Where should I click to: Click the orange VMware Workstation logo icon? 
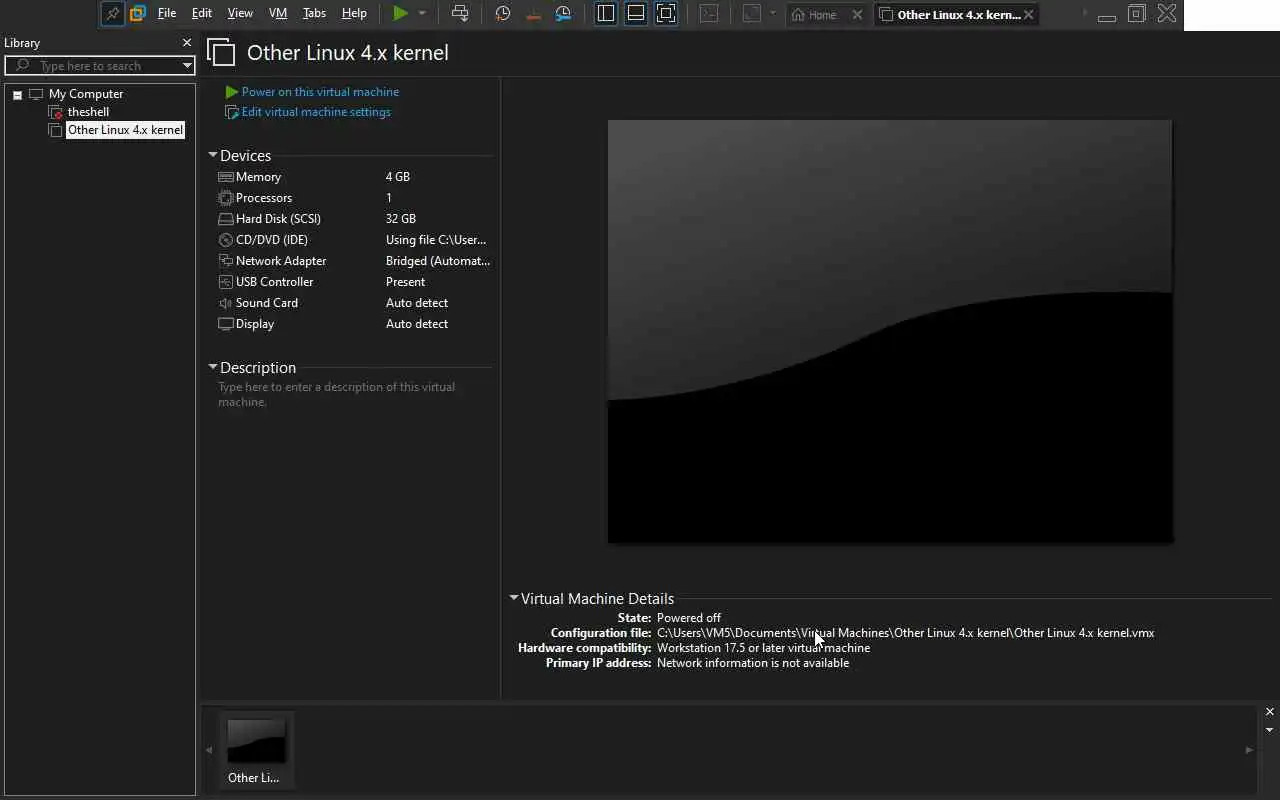138,14
